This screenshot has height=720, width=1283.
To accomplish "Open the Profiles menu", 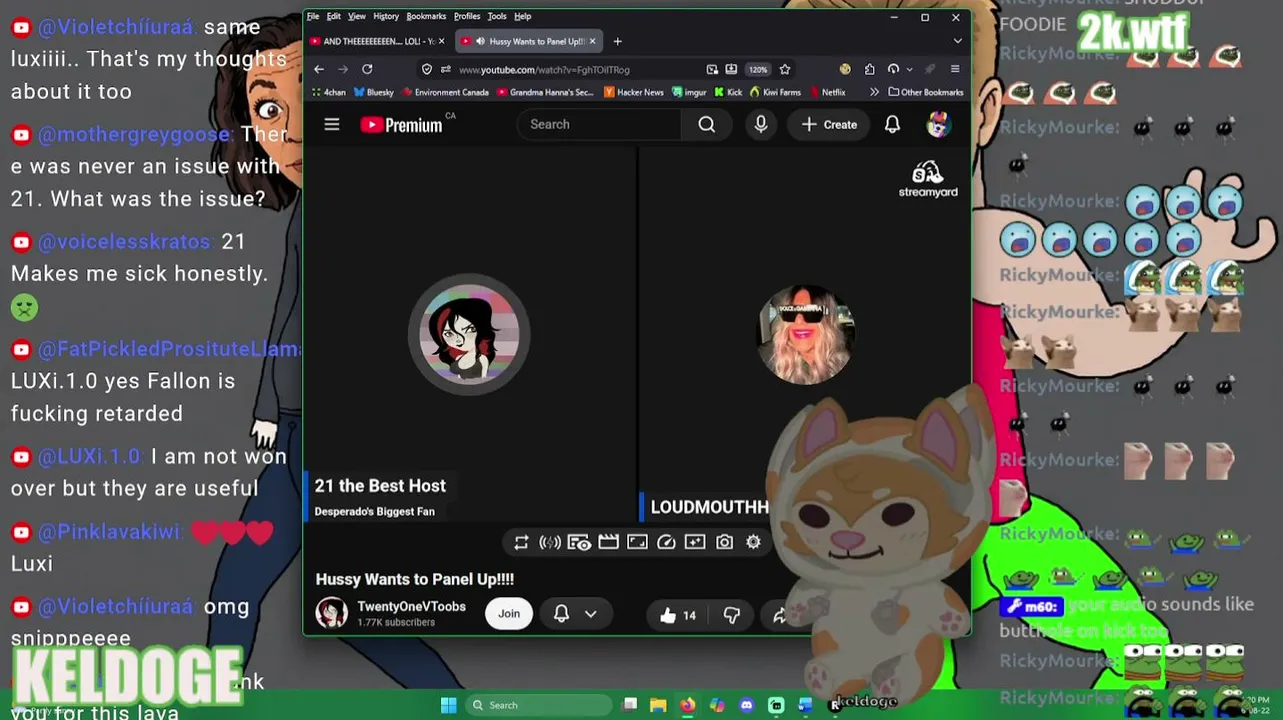I will click(x=467, y=16).
